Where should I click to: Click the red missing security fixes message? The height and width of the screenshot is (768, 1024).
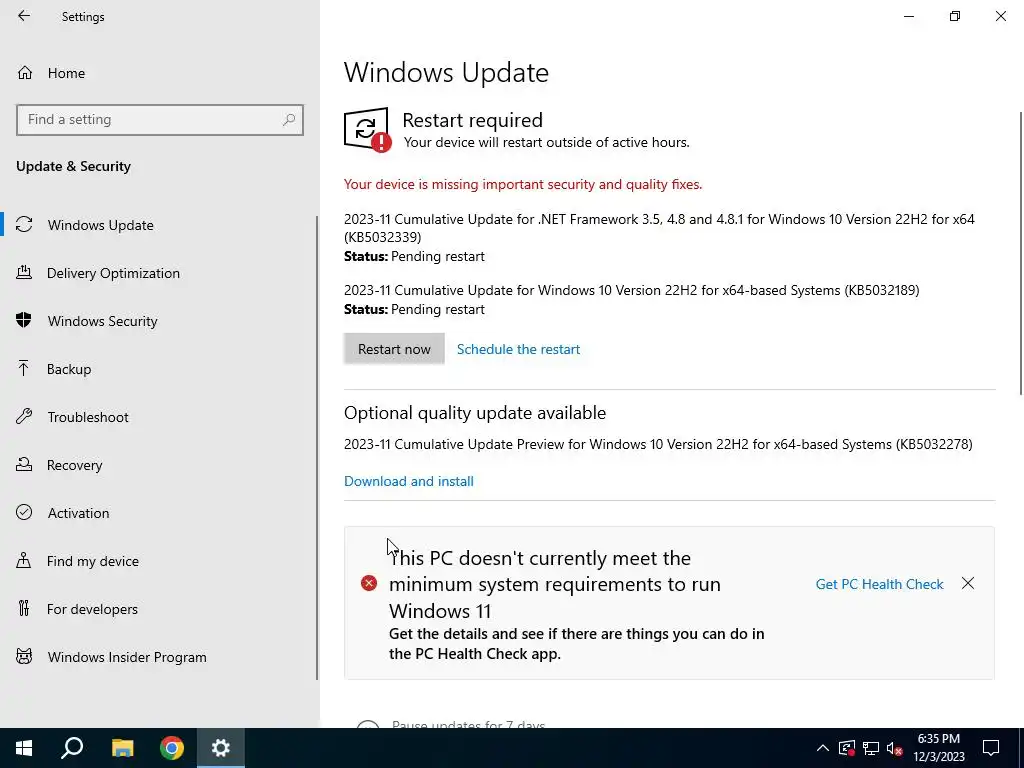(x=523, y=185)
